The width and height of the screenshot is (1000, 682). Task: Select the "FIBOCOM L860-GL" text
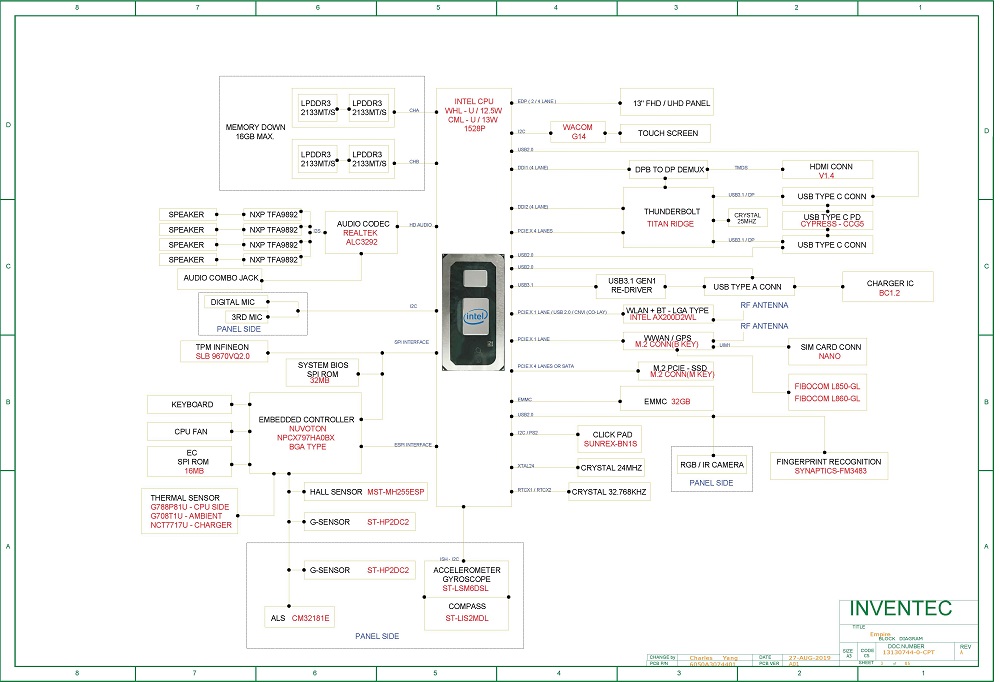coord(827,399)
